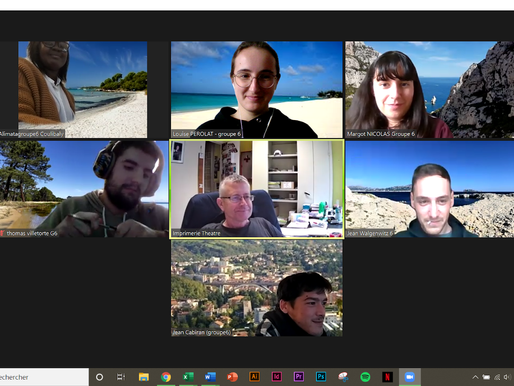Click the "thomas villetorte G6" name label
Screen dimensions: 514x386
point(32,233)
